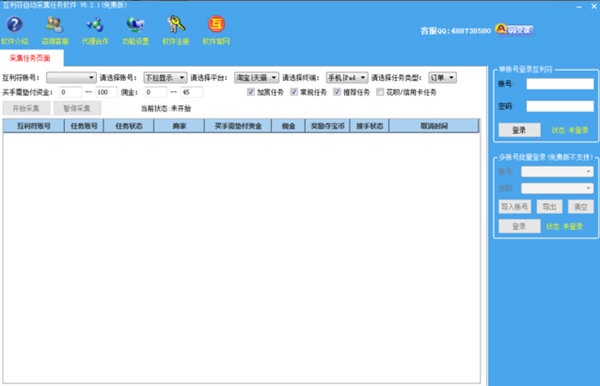Click 互利符账号 column header

pos(34,126)
